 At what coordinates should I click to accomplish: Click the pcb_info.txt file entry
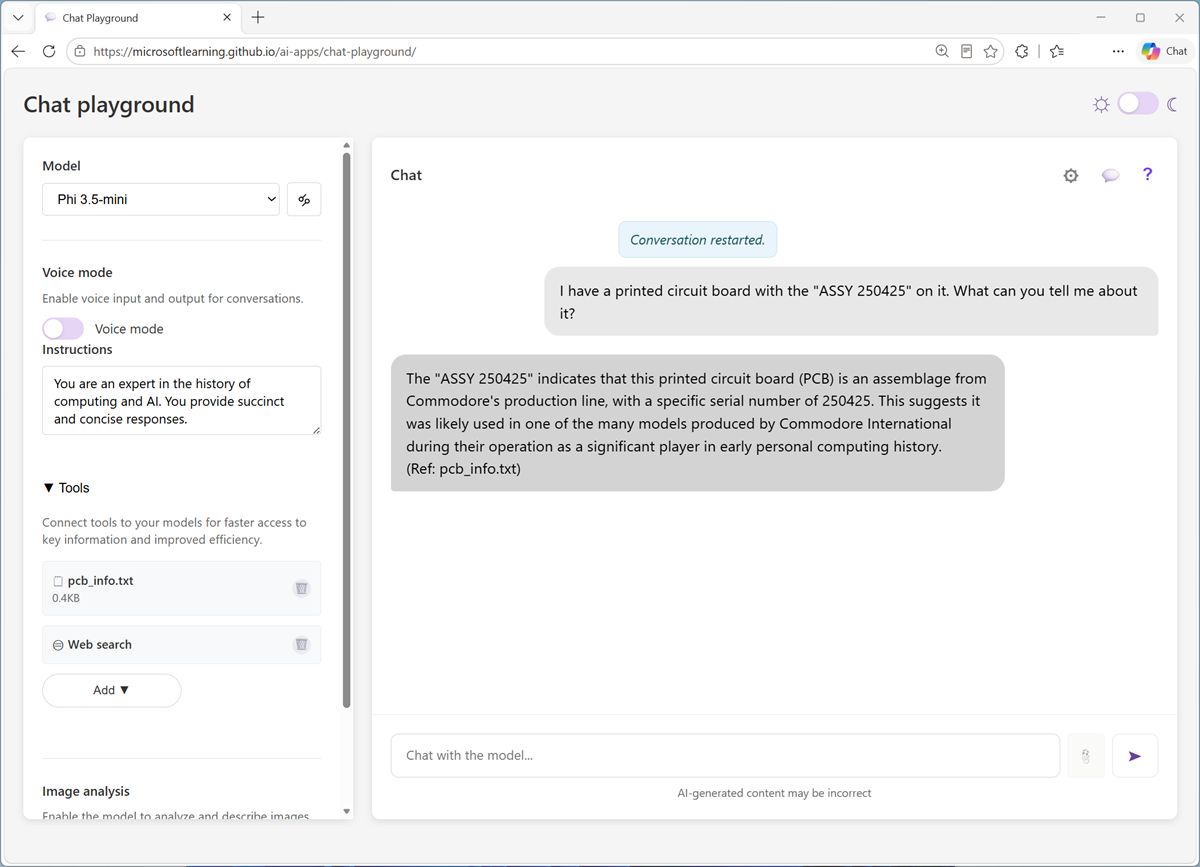pyautogui.click(x=181, y=588)
